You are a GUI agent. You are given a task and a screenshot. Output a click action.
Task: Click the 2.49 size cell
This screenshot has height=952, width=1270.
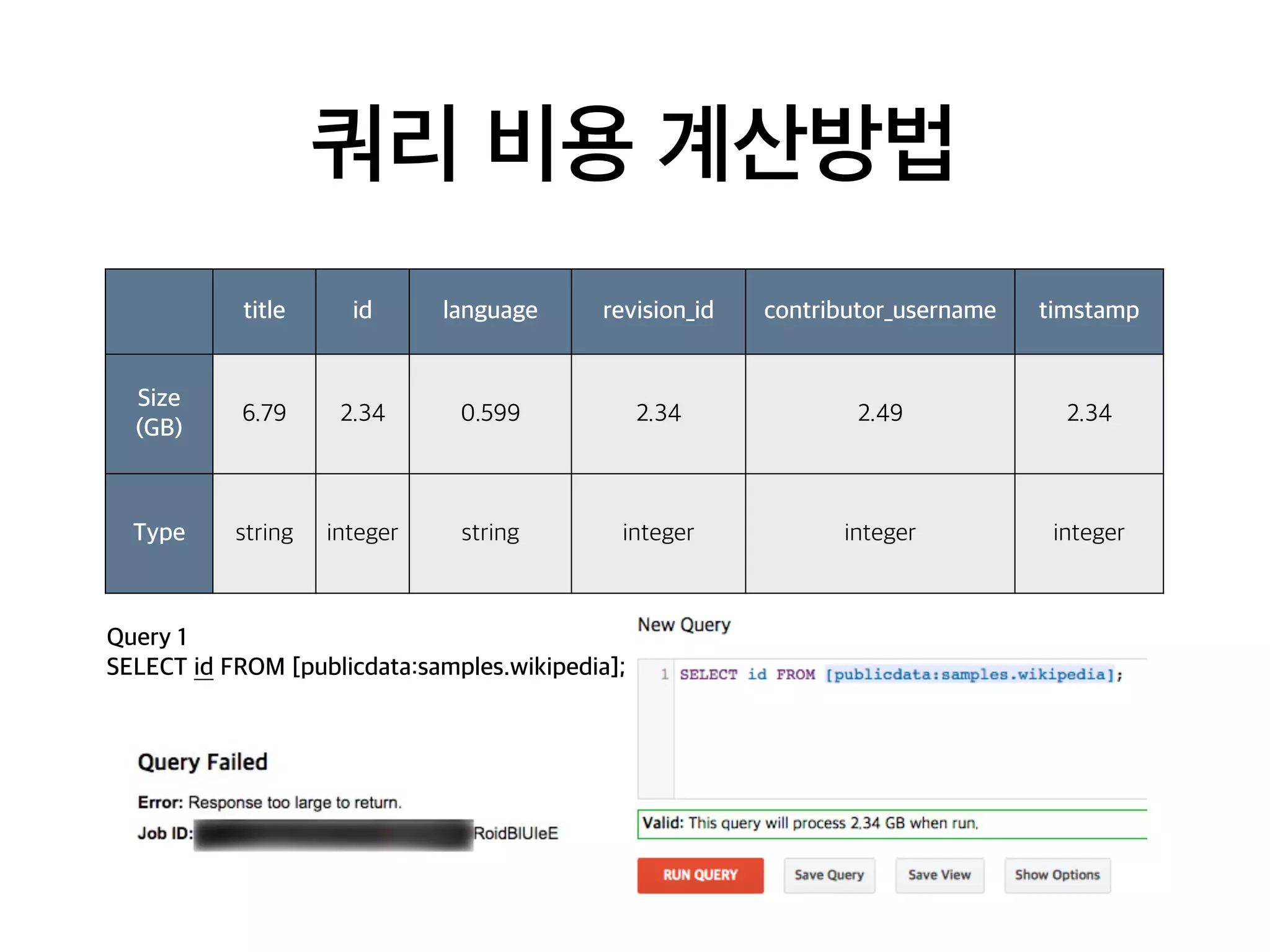880,413
